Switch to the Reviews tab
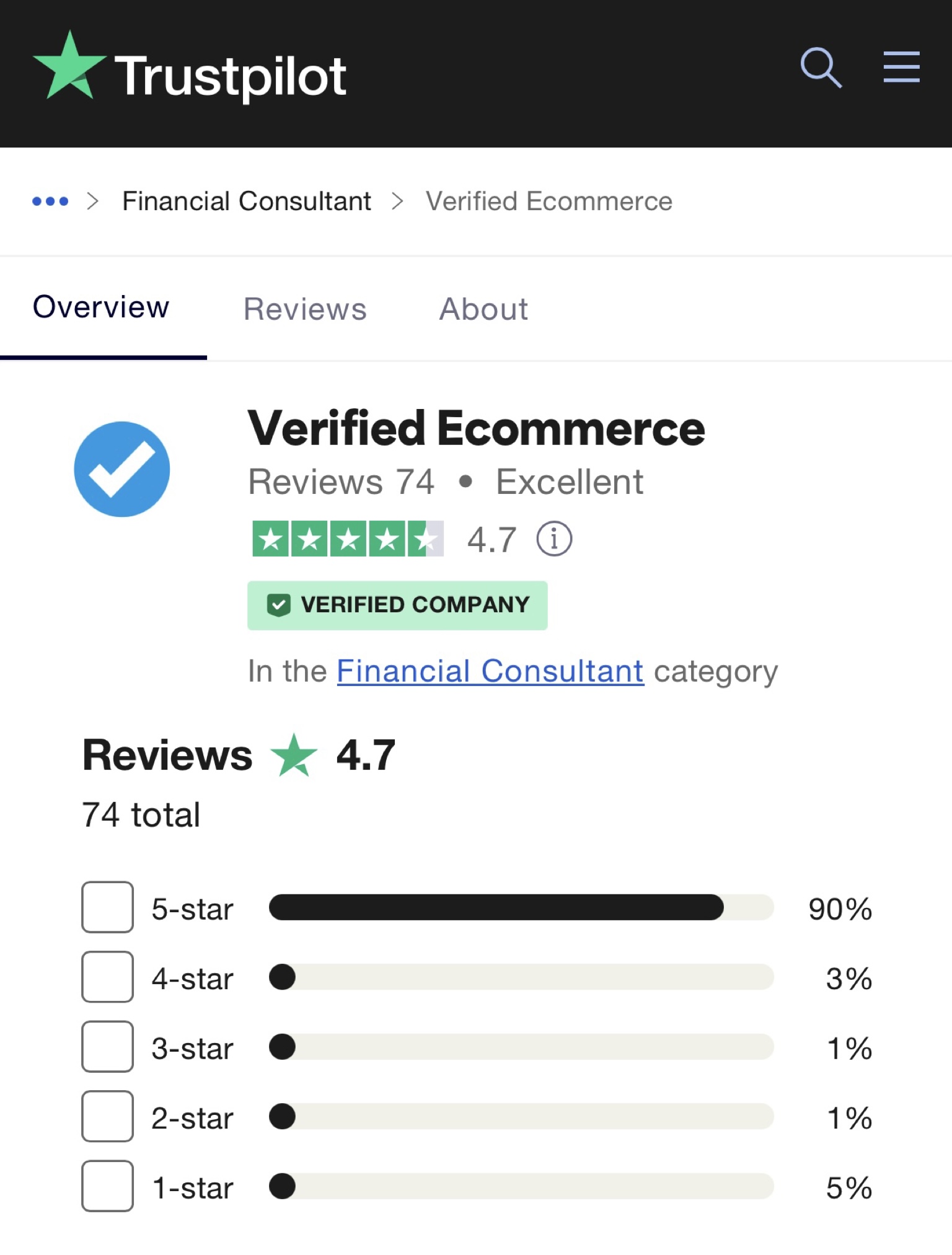952x1255 pixels. coord(305,309)
